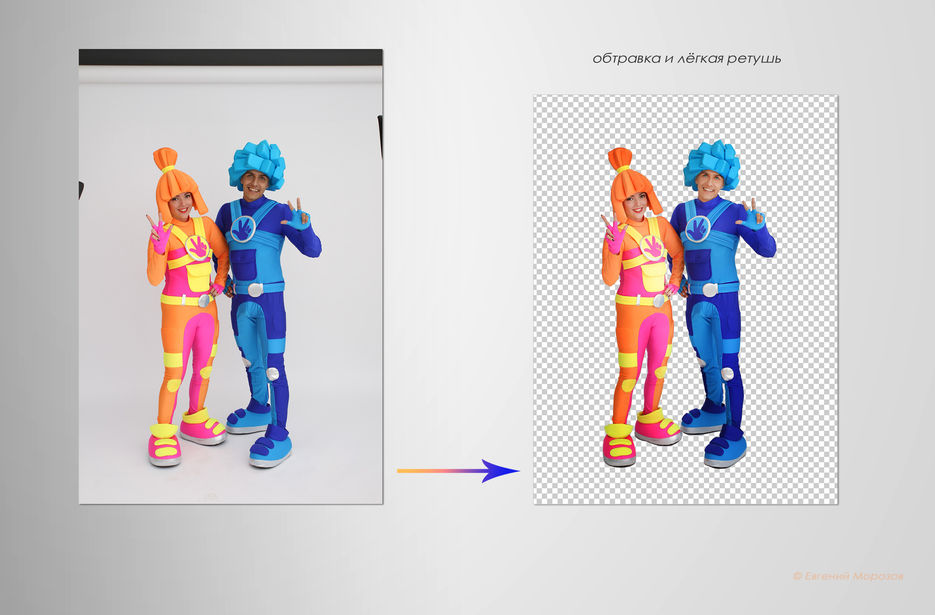Click the caption "обтравка и лёгкая ретушь"
935x615 pixels.
pos(686,58)
